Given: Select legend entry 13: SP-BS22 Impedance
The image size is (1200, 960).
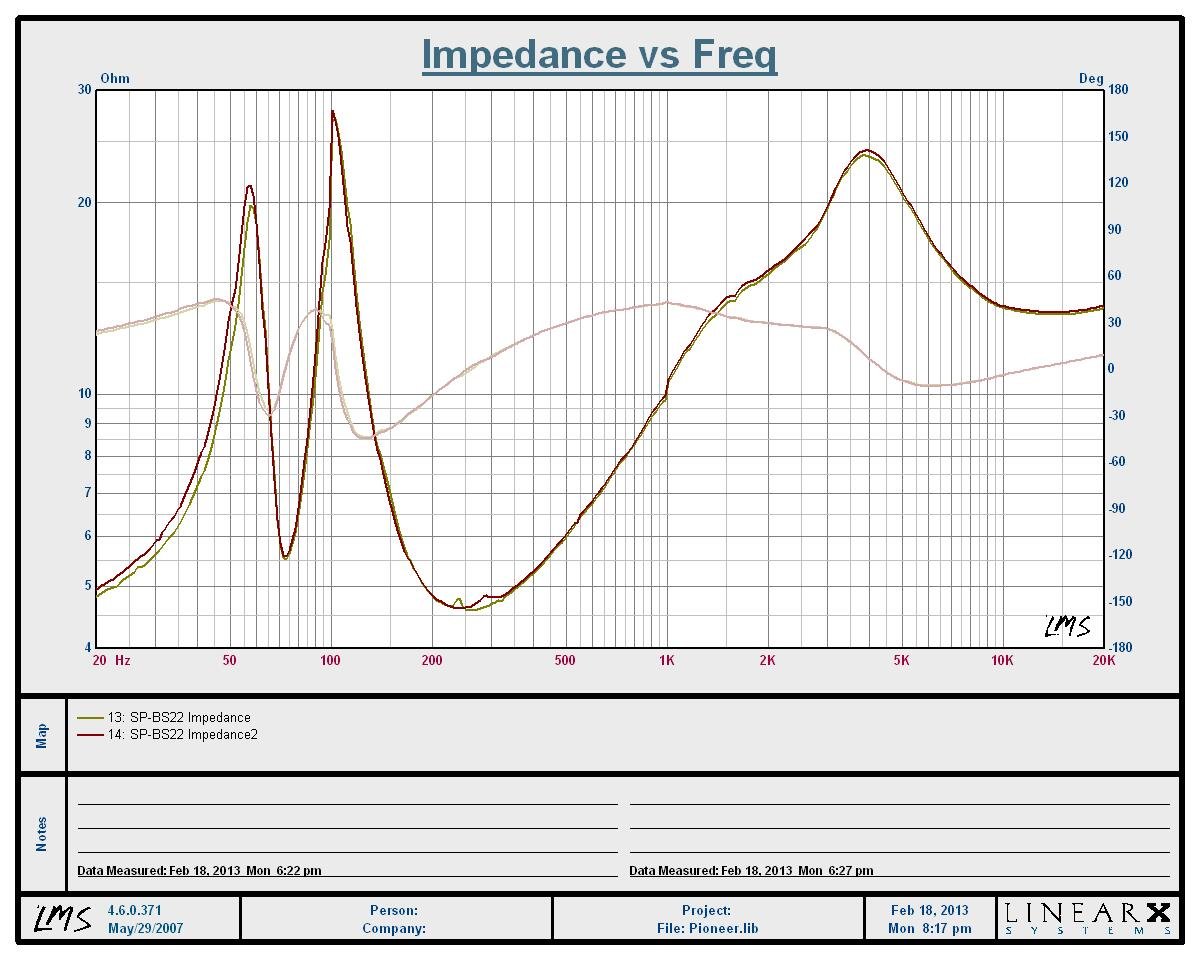Looking at the screenshot, I should click(179, 718).
